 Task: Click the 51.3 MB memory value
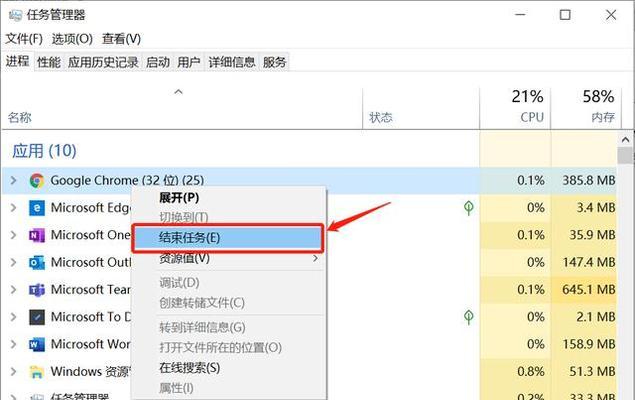point(592,371)
